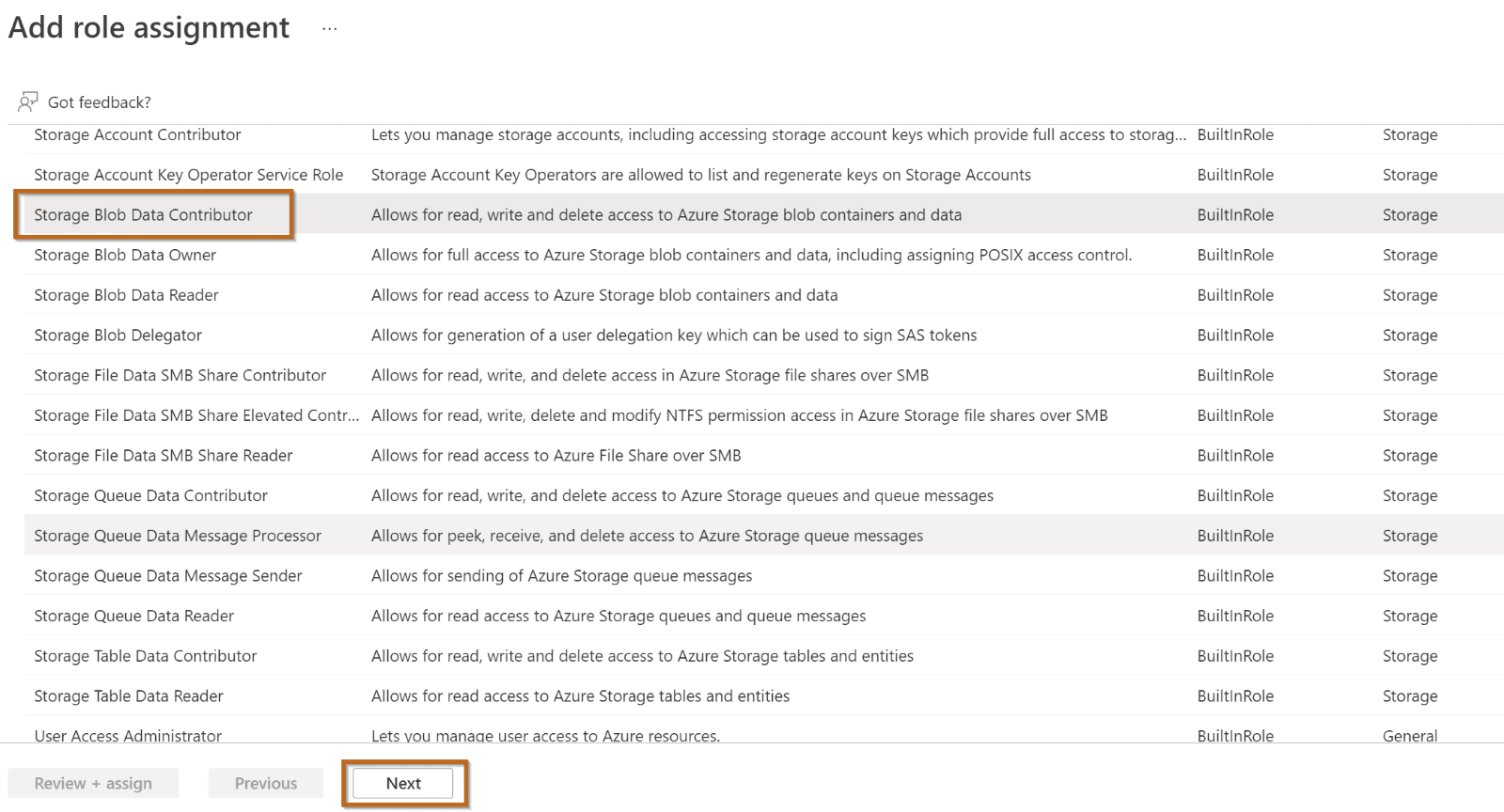Screen dimensions: 1504x812
Task: Click description about assigning POSIX access control
Action: [x=751, y=255]
